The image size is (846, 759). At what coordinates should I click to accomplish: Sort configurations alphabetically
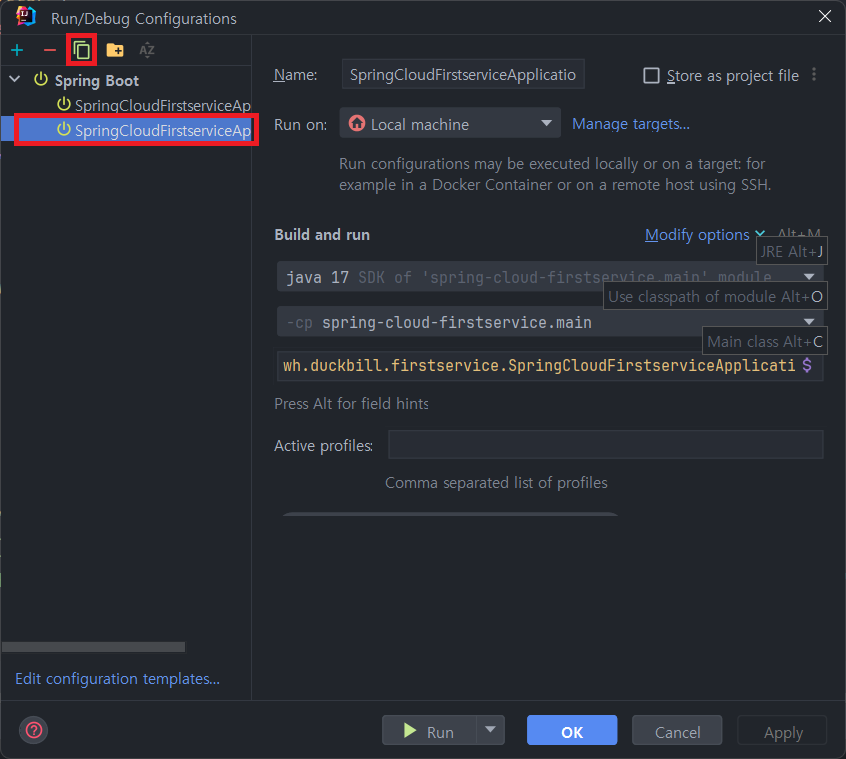pyautogui.click(x=147, y=50)
